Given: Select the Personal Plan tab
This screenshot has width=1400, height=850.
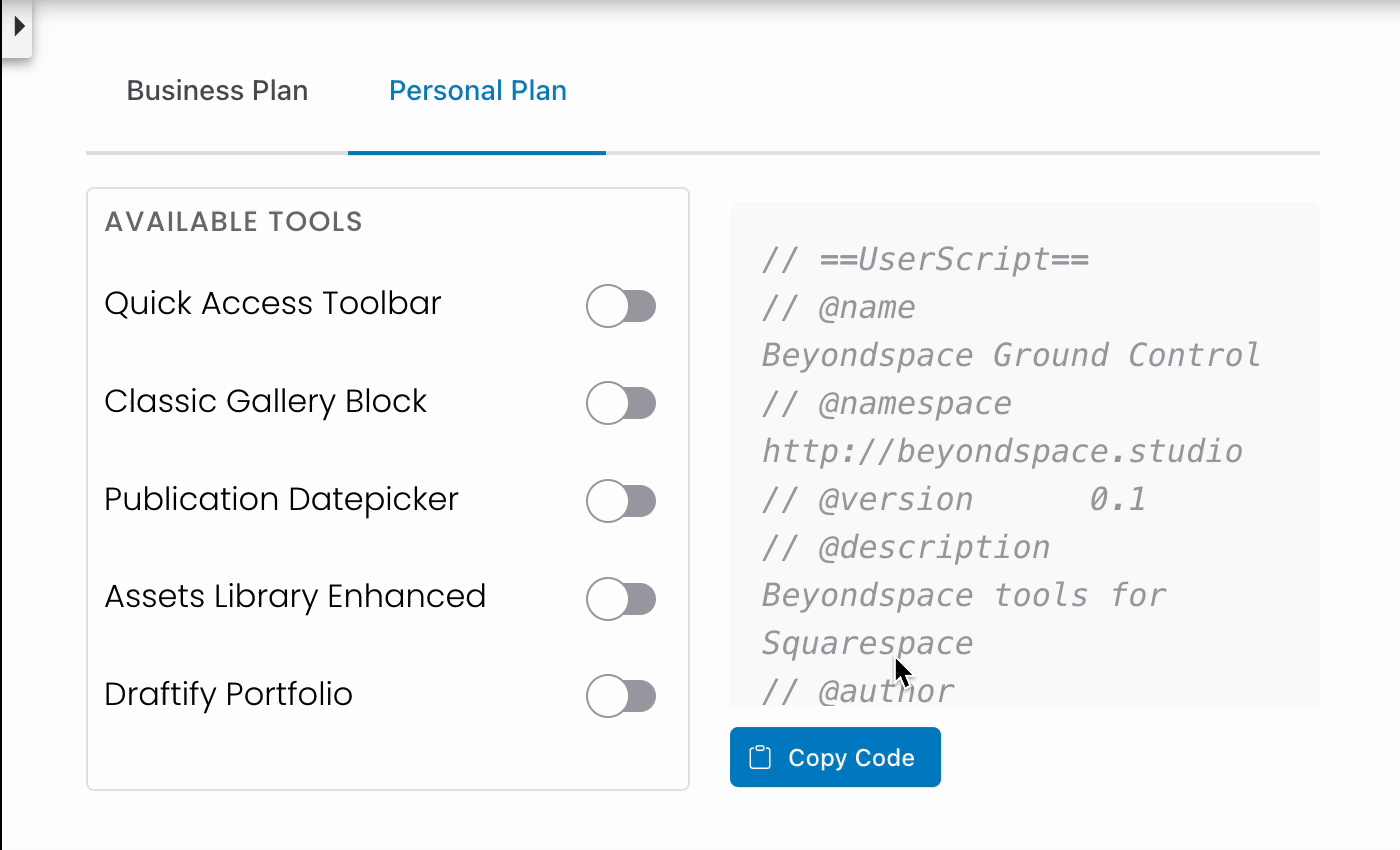Looking at the screenshot, I should pos(477,90).
